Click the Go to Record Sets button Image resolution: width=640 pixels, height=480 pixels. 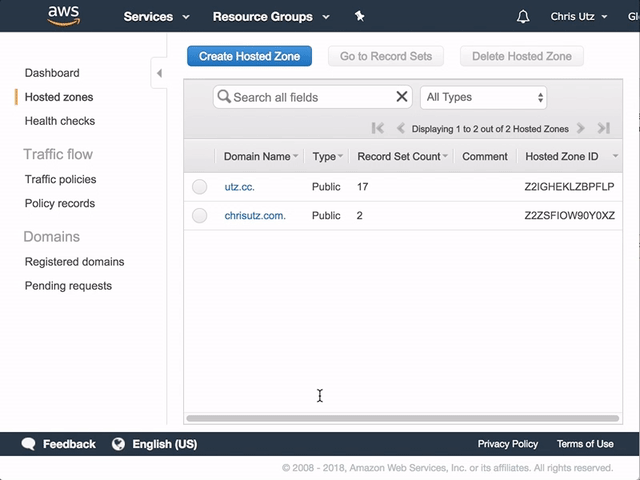[x=386, y=56]
